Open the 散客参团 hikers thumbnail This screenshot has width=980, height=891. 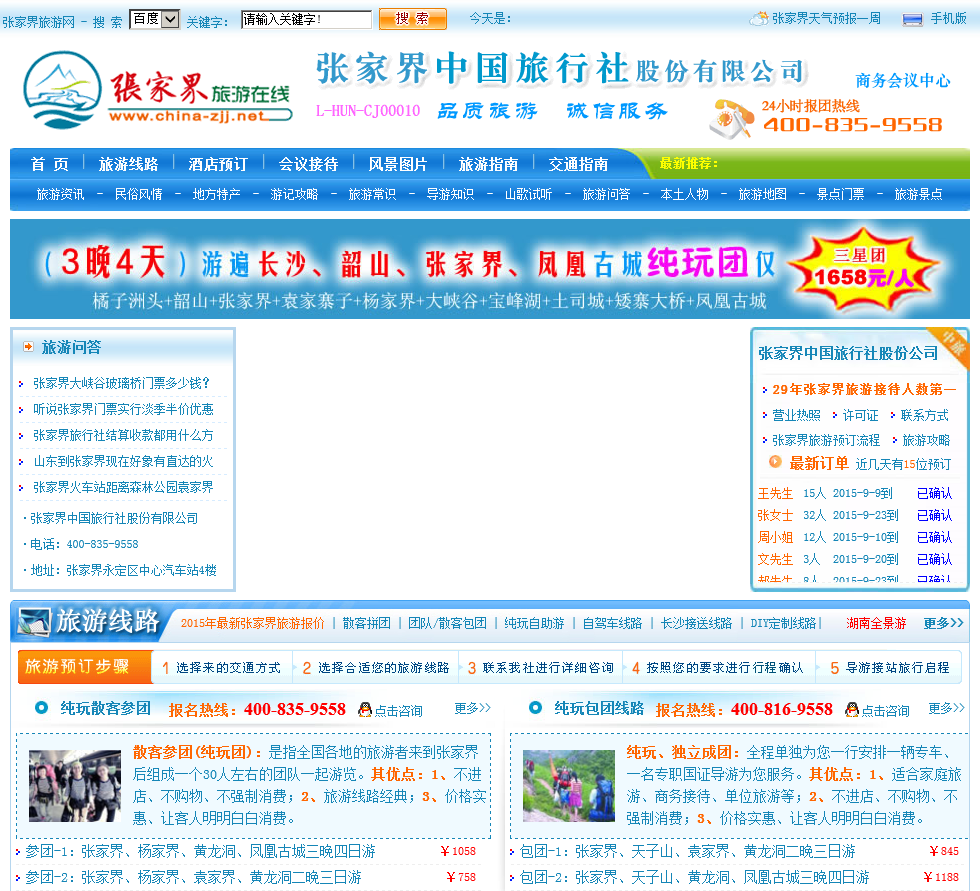tap(75, 786)
